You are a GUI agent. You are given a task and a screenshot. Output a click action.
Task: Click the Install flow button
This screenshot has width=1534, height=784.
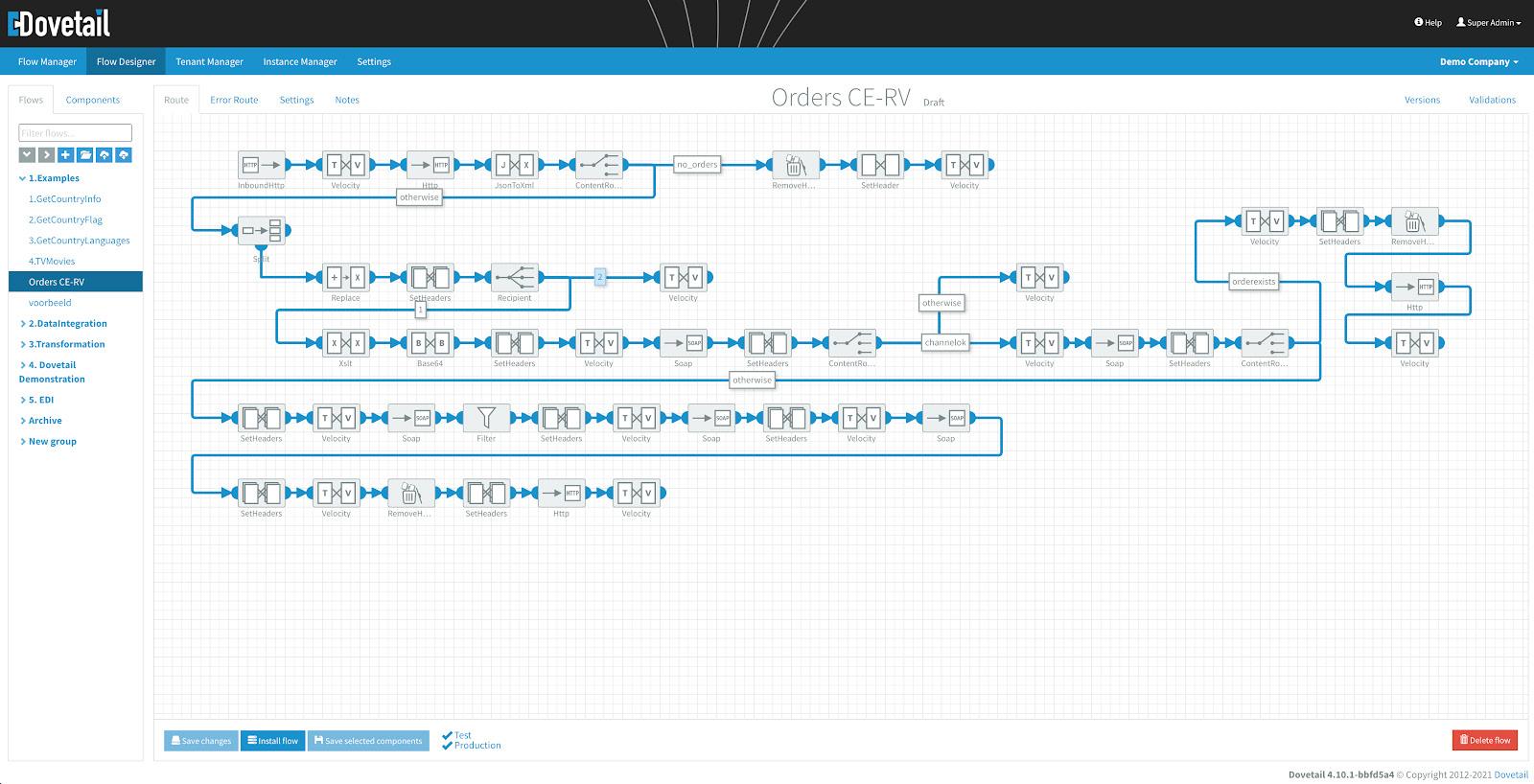(x=273, y=741)
